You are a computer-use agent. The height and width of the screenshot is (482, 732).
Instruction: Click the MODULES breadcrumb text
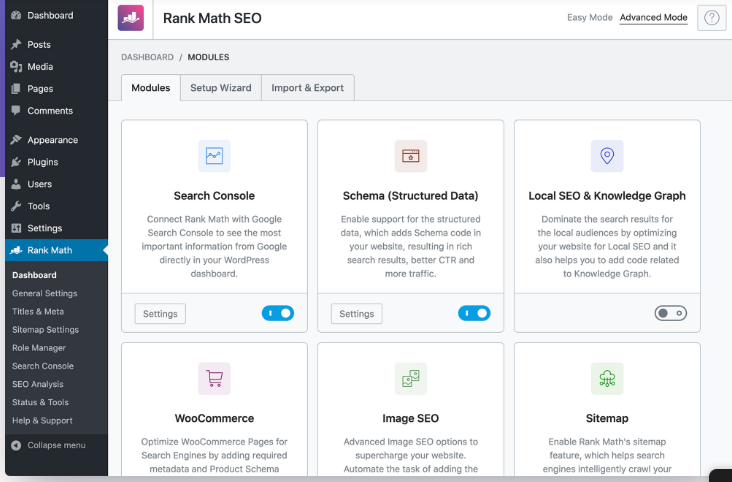click(208, 57)
